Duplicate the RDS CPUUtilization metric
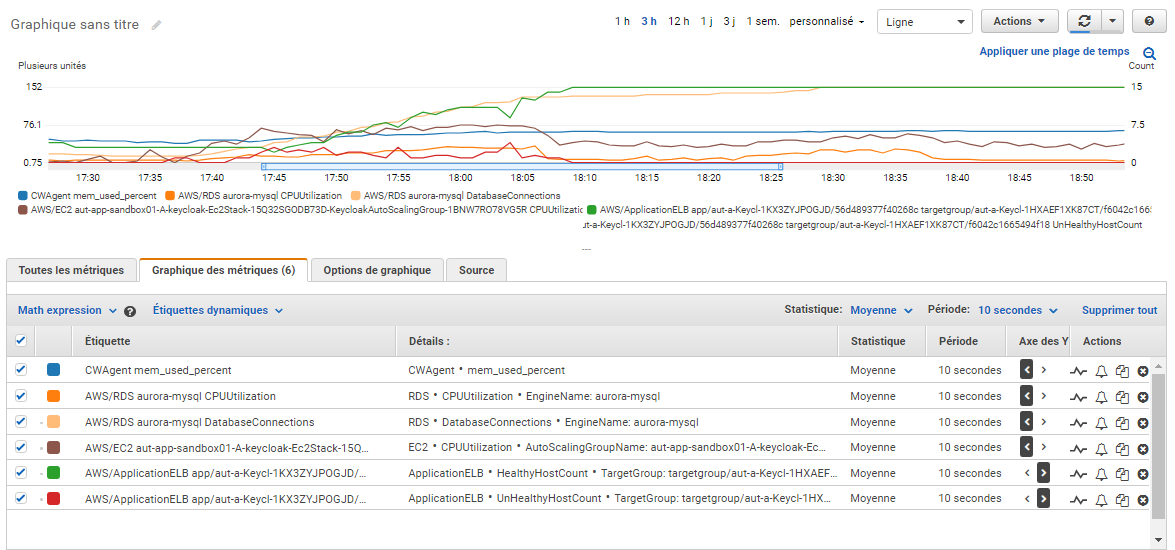This screenshot has width=1175, height=550. pyautogui.click(x=1122, y=397)
